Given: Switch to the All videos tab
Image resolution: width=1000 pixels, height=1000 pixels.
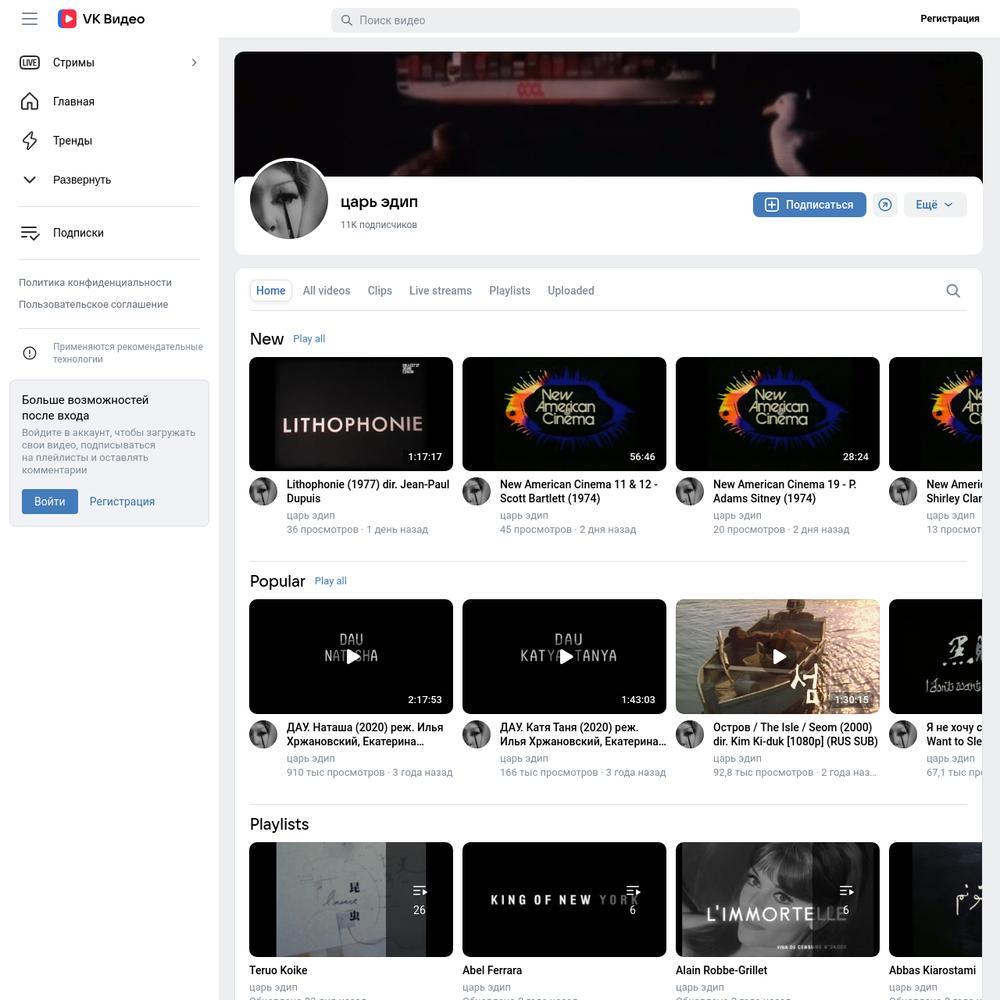Looking at the screenshot, I should [327, 291].
